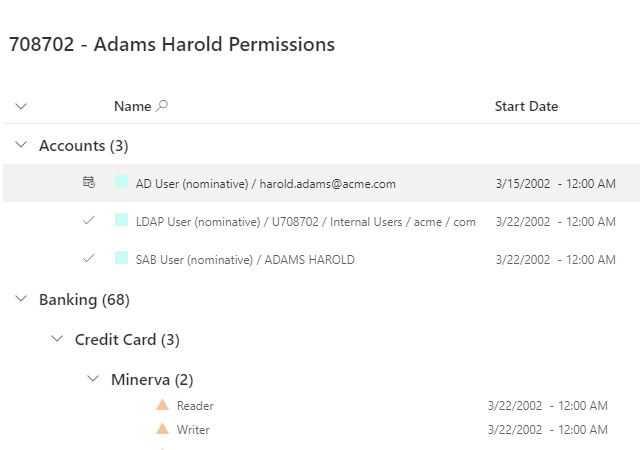Screen dimensions: 640x450
Task: Click the cyan square icon for LDAP User
Action: tap(121, 221)
